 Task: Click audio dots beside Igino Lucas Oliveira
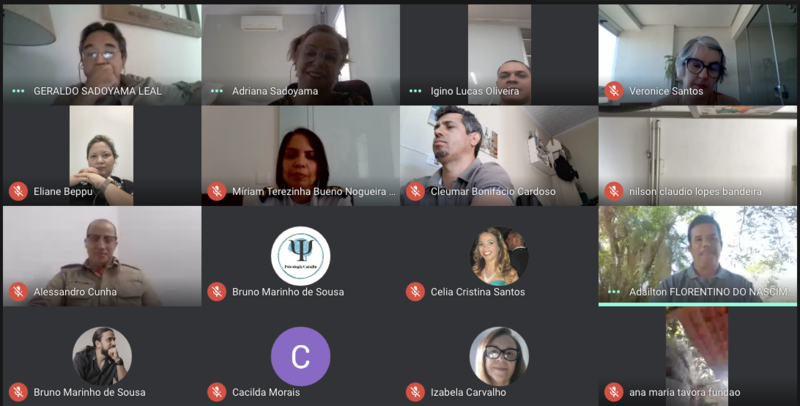coord(415,91)
